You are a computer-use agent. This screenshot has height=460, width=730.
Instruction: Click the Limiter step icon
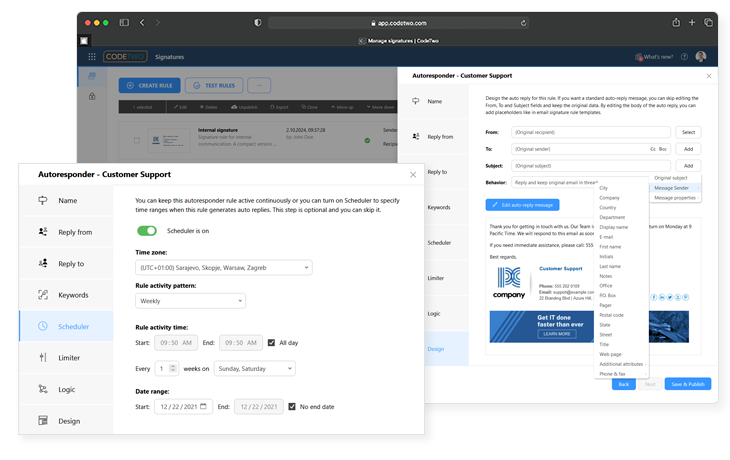43,357
